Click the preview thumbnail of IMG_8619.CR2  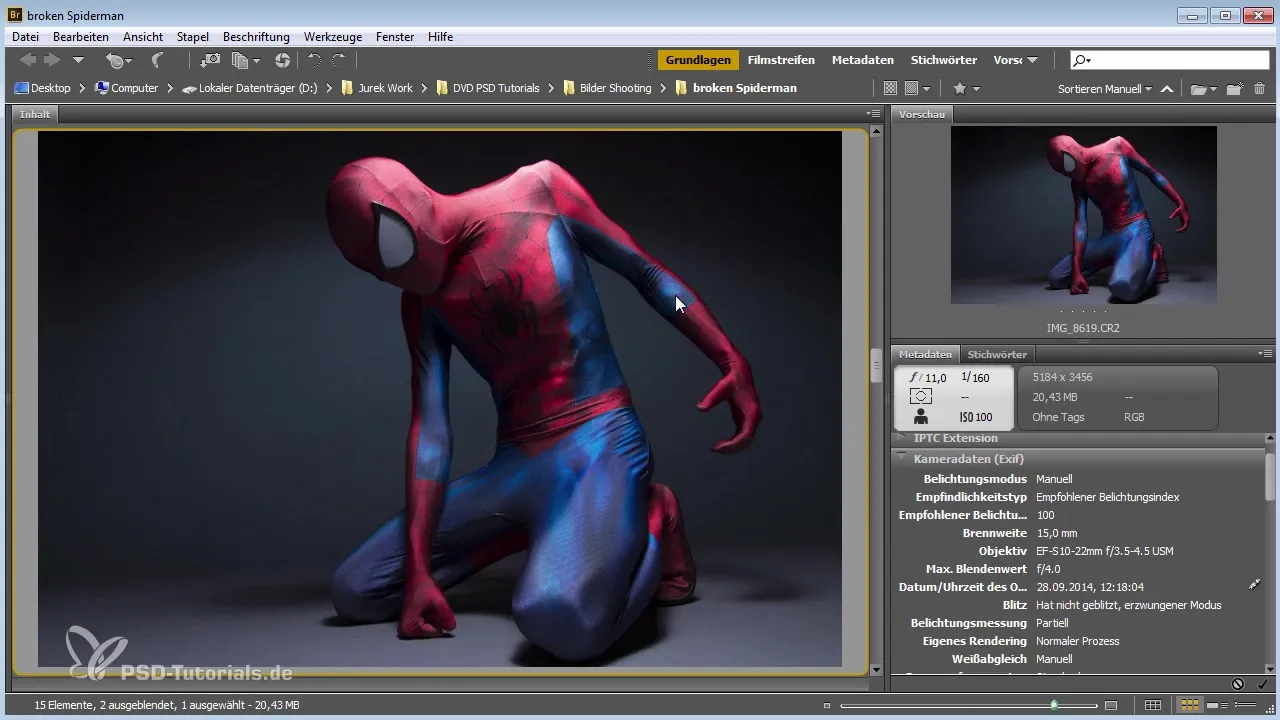[1084, 214]
